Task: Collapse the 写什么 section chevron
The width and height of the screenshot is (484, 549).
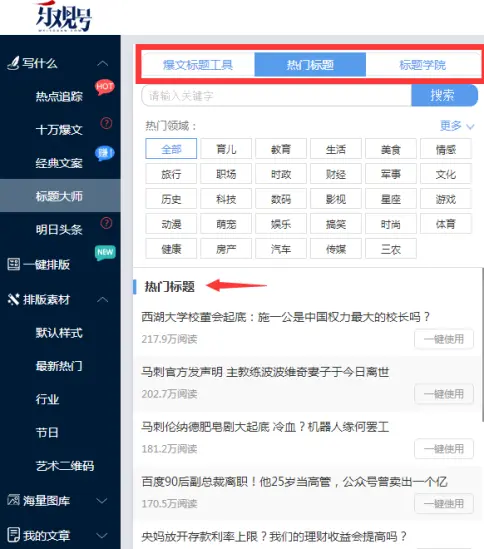Action: [x=103, y=64]
